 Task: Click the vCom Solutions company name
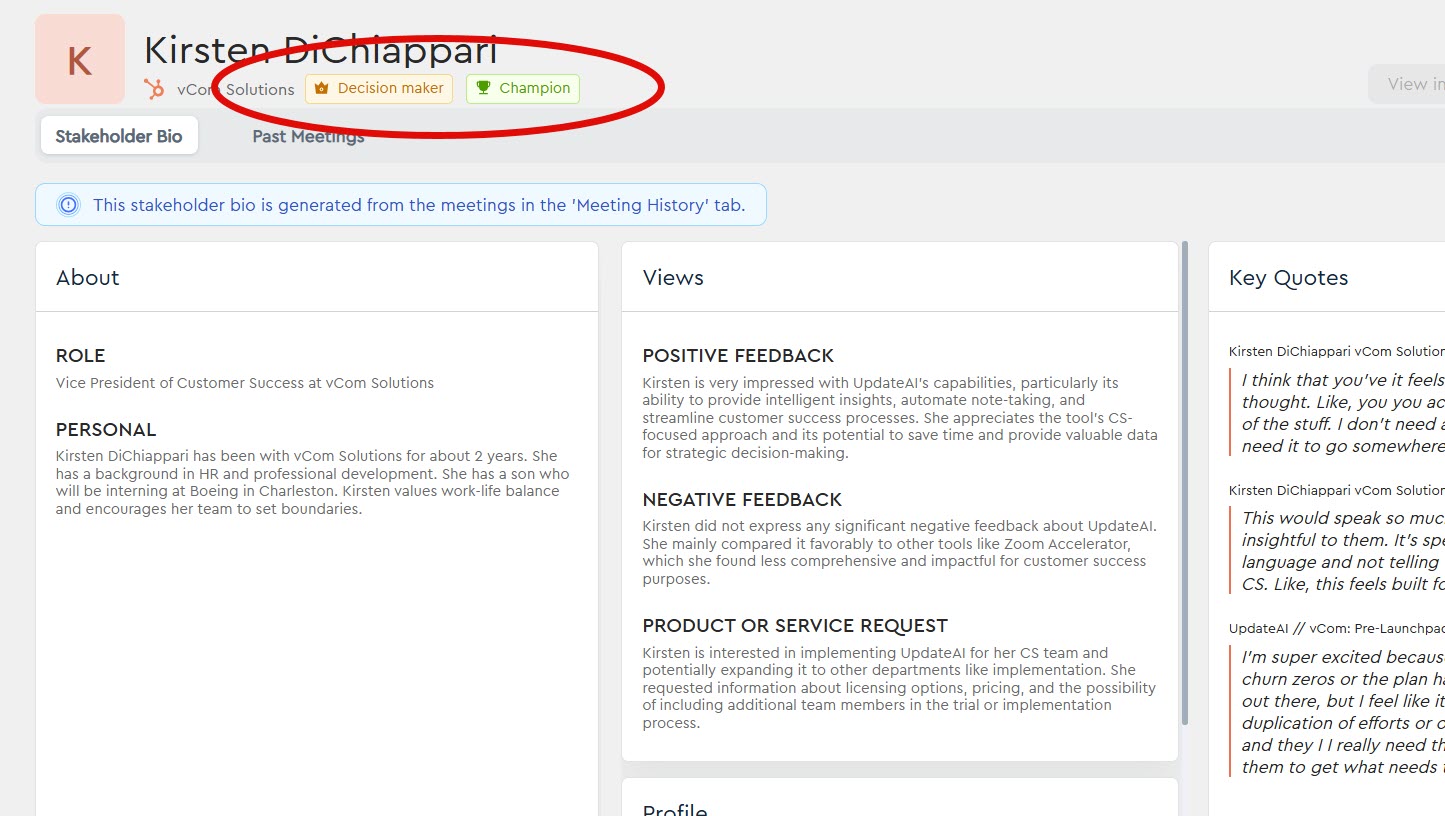pyautogui.click(x=236, y=89)
